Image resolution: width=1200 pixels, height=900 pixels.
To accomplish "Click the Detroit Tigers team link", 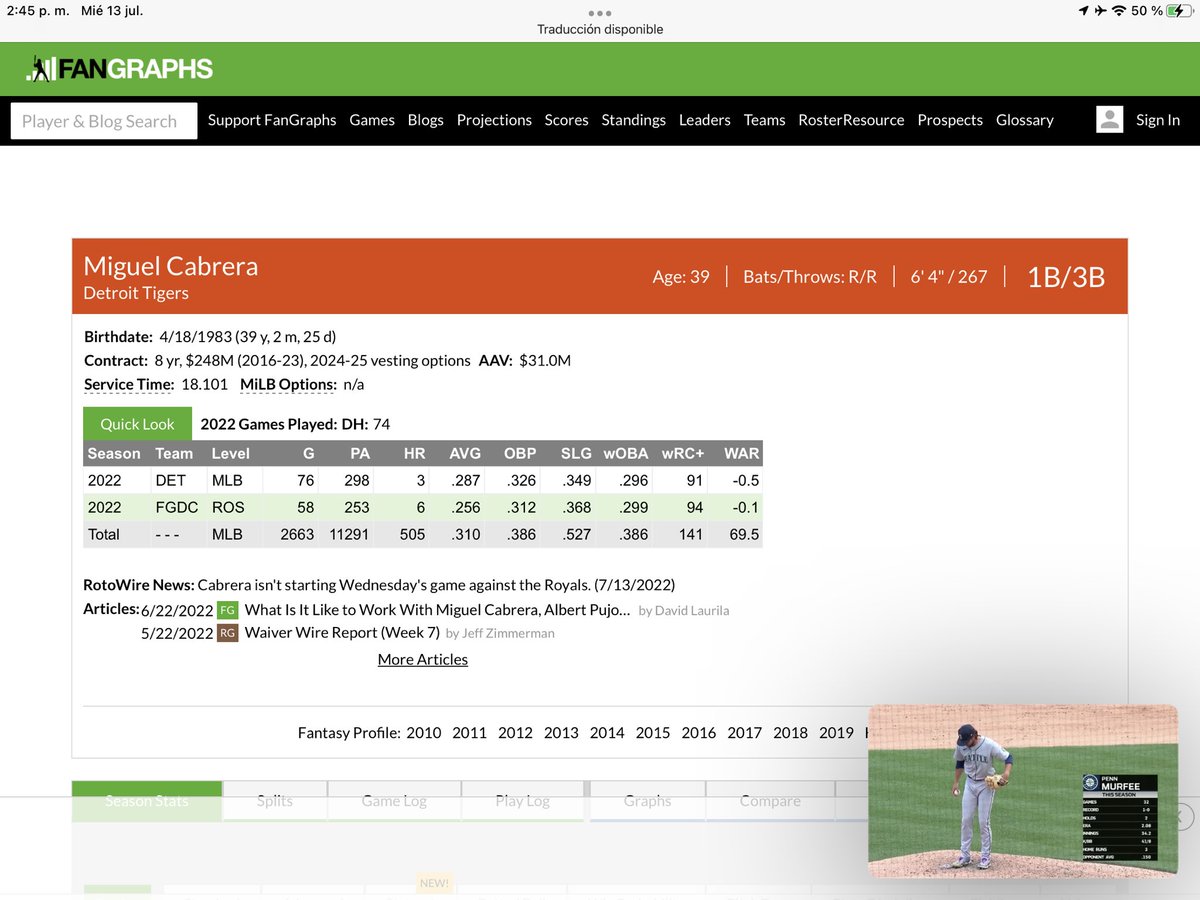I will pos(136,293).
